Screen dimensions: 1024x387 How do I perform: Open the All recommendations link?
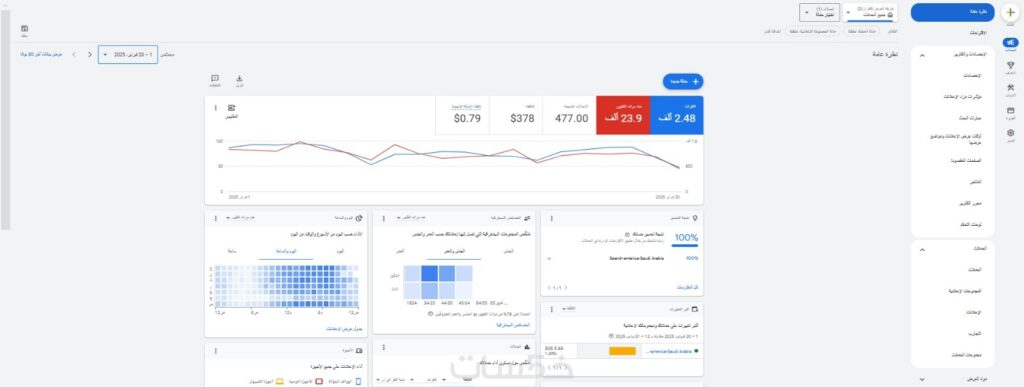[x=687, y=287]
